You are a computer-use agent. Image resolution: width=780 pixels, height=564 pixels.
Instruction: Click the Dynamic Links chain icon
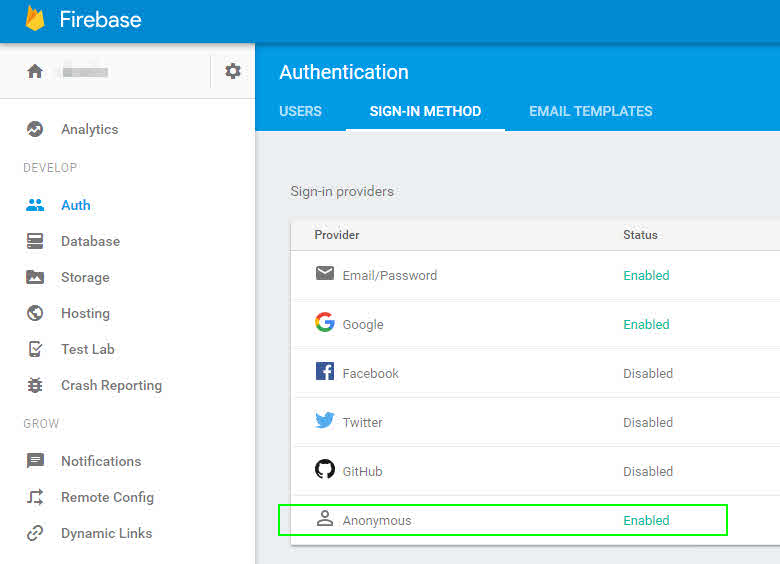35,533
